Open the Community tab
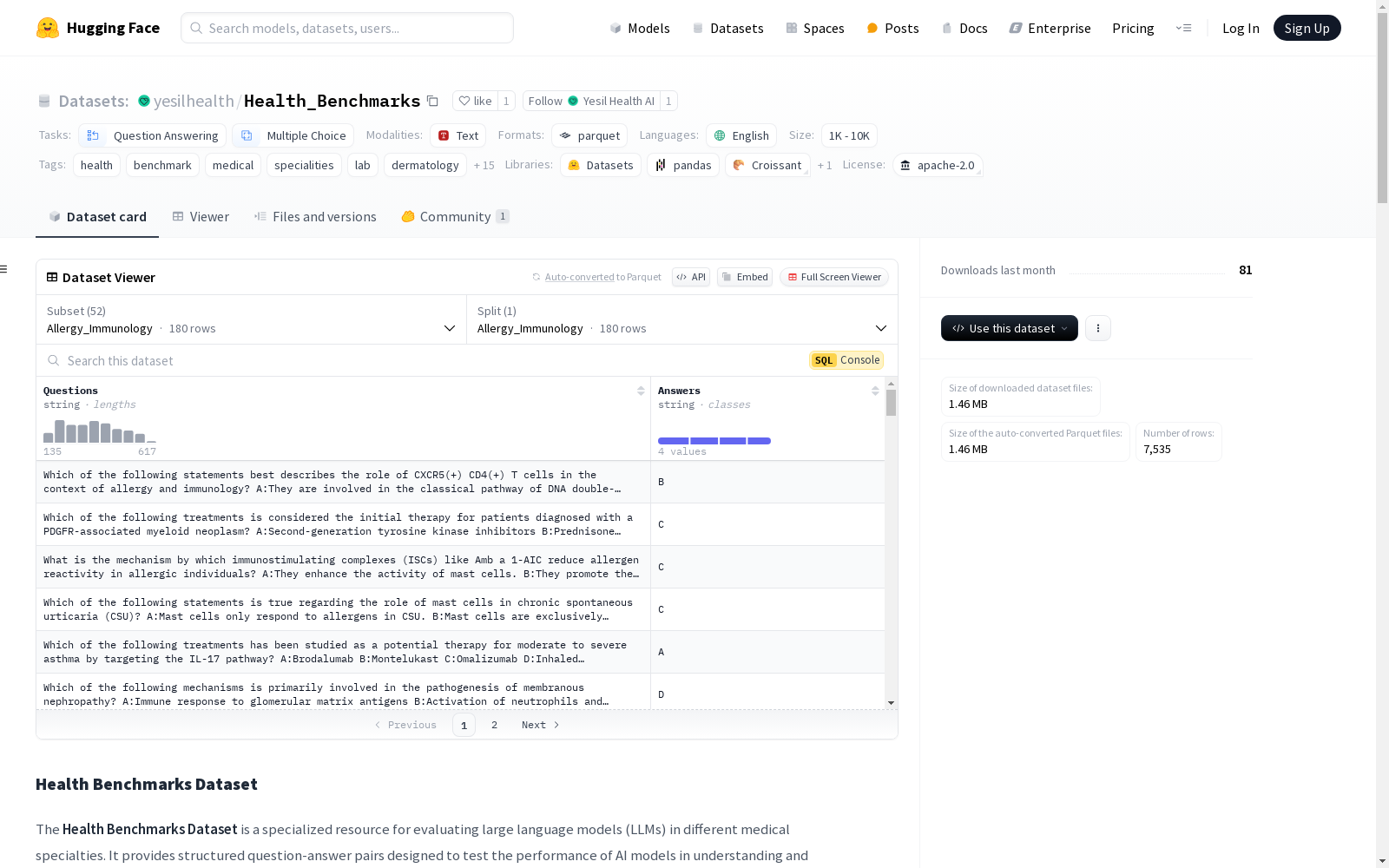 tap(455, 217)
